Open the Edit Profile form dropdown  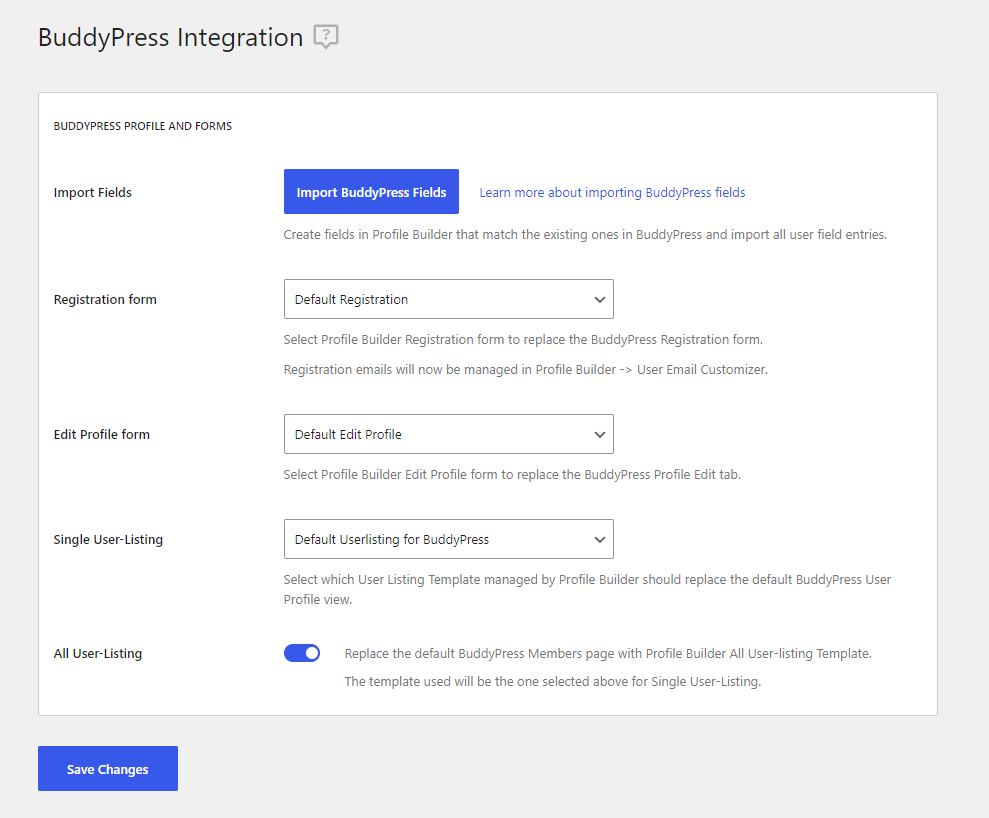[x=448, y=434]
